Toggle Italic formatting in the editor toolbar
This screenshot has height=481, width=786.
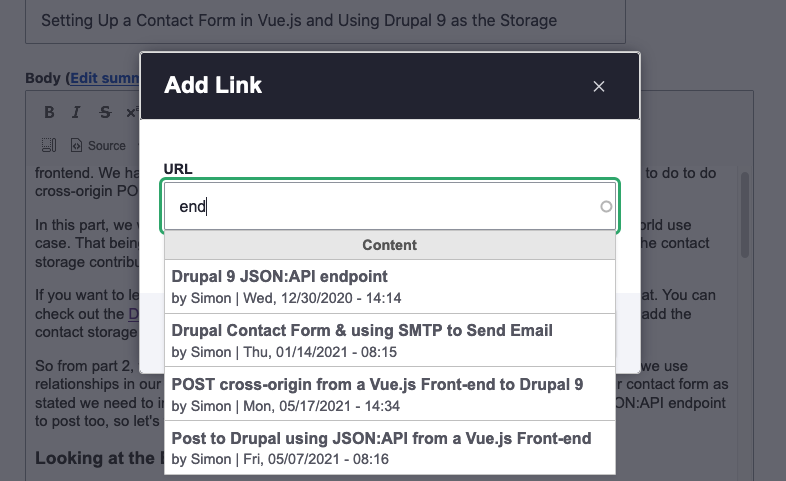click(x=76, y=112)
